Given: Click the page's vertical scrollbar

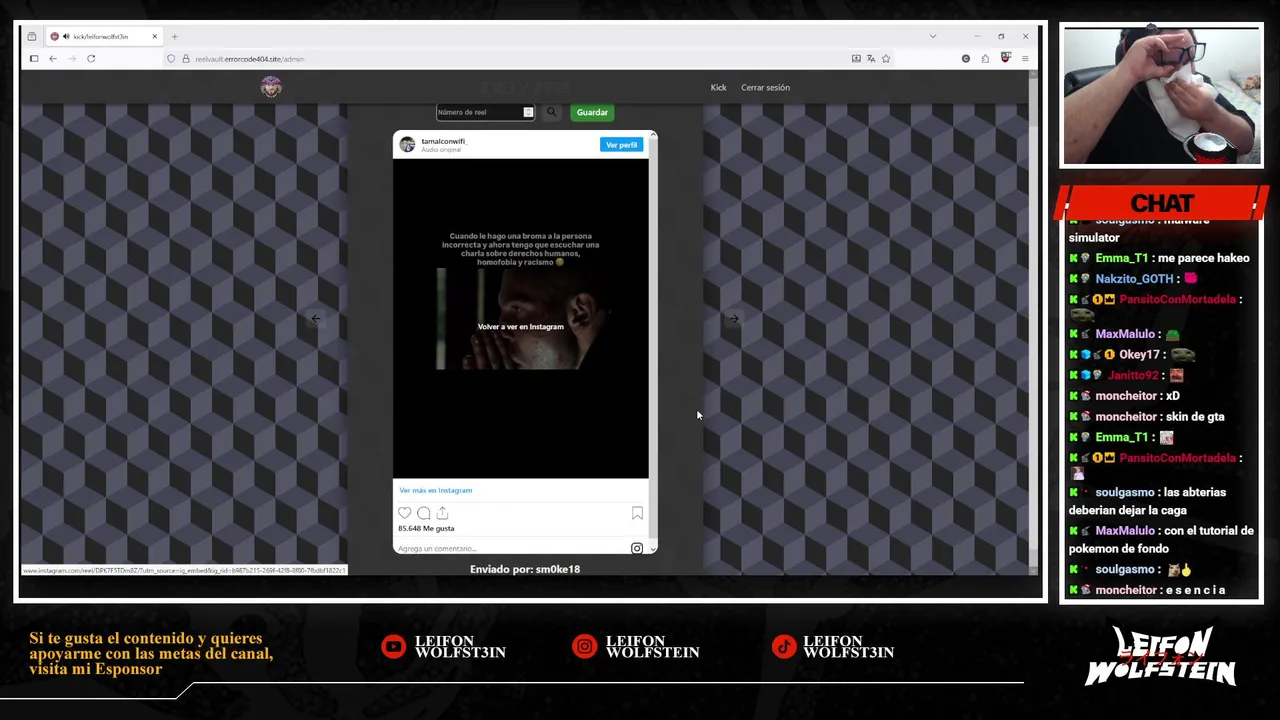Looking at the screenshot, I should [1034, 320].
